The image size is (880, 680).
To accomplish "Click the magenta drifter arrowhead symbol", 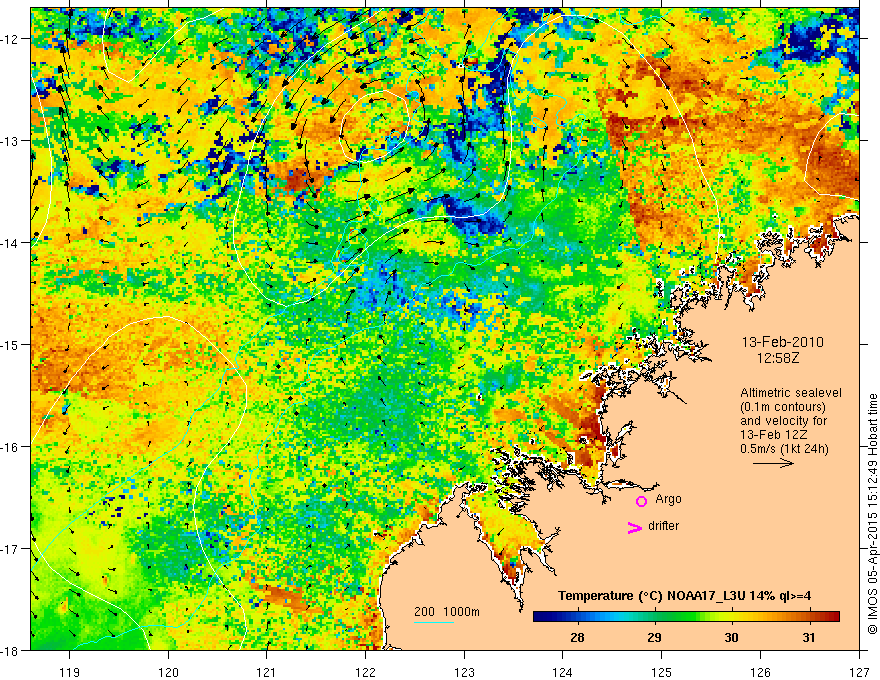I will click(x=635, y=527).
